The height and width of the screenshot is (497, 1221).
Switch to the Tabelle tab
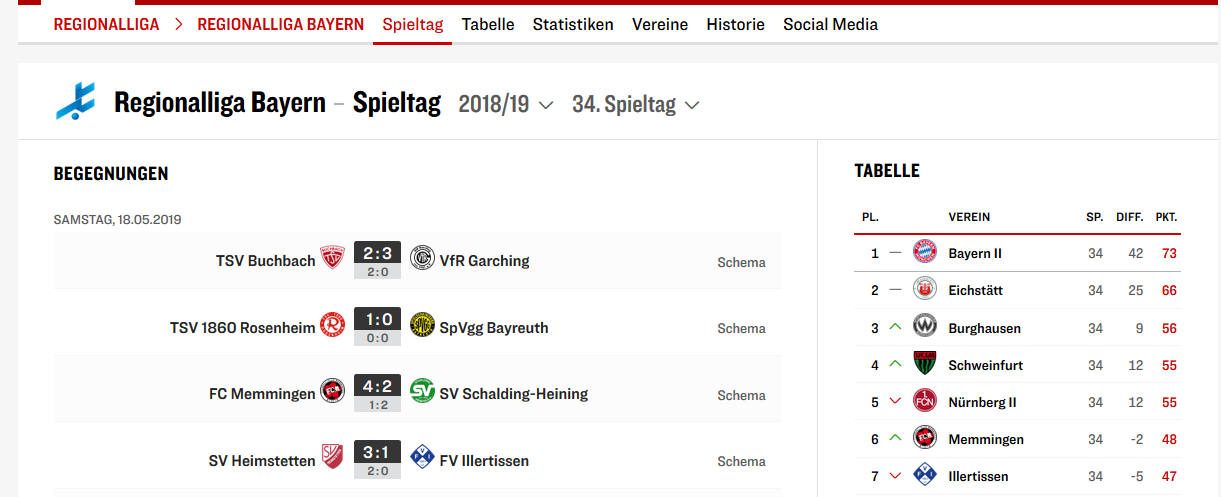pyautogui.click(x=488, y=24)
